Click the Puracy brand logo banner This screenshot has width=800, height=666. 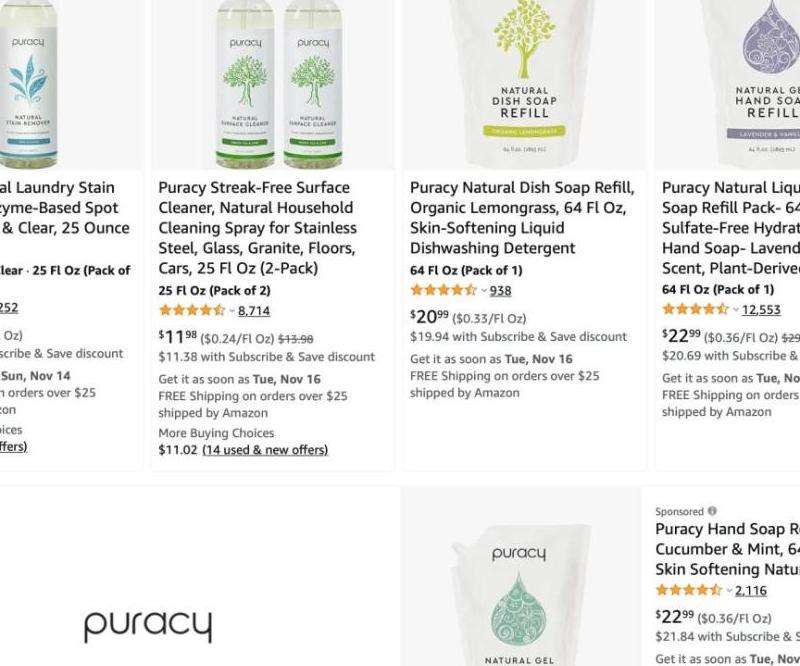click(148, 626)
